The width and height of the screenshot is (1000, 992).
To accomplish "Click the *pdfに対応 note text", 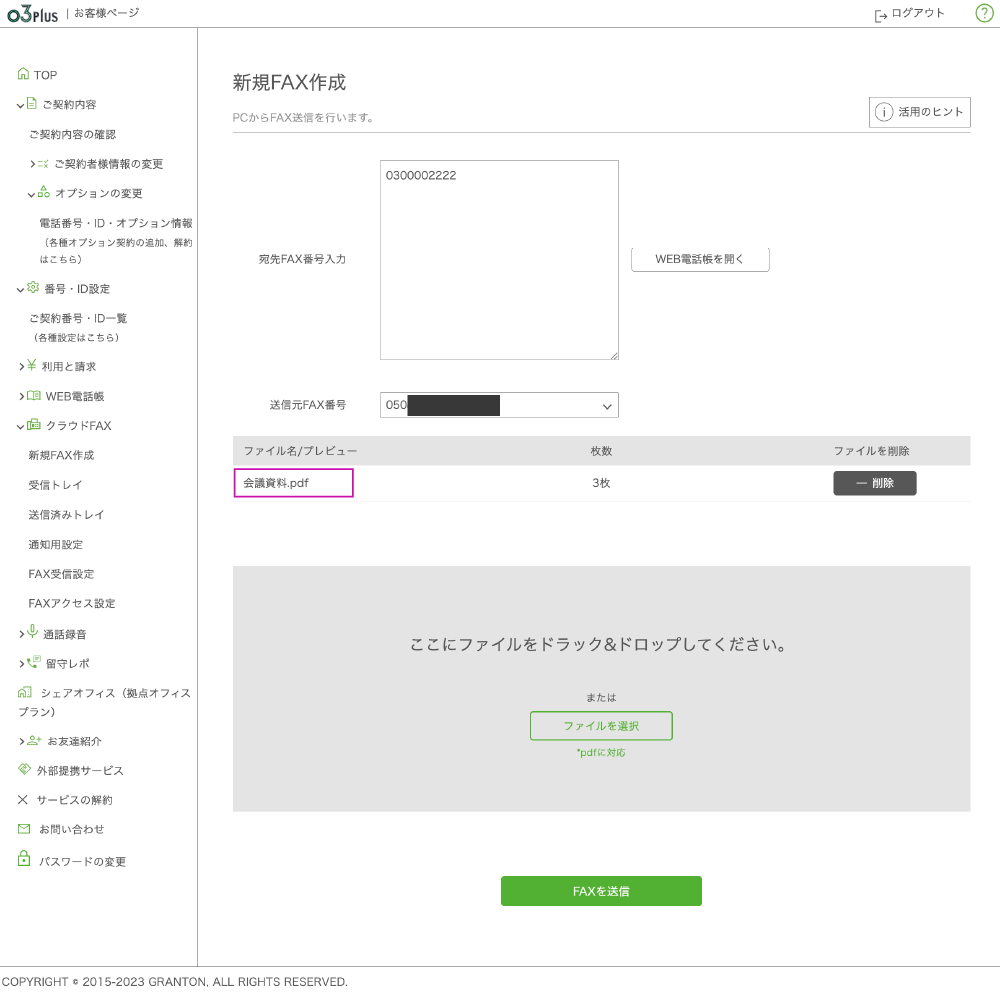I will (x=601, y=753).
